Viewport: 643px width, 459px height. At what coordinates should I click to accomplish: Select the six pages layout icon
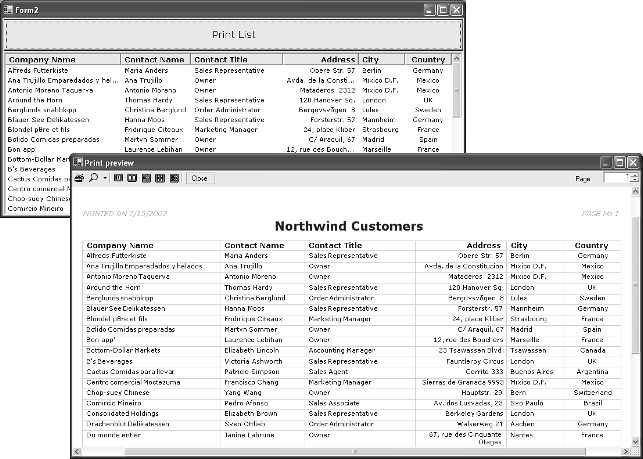174,178
